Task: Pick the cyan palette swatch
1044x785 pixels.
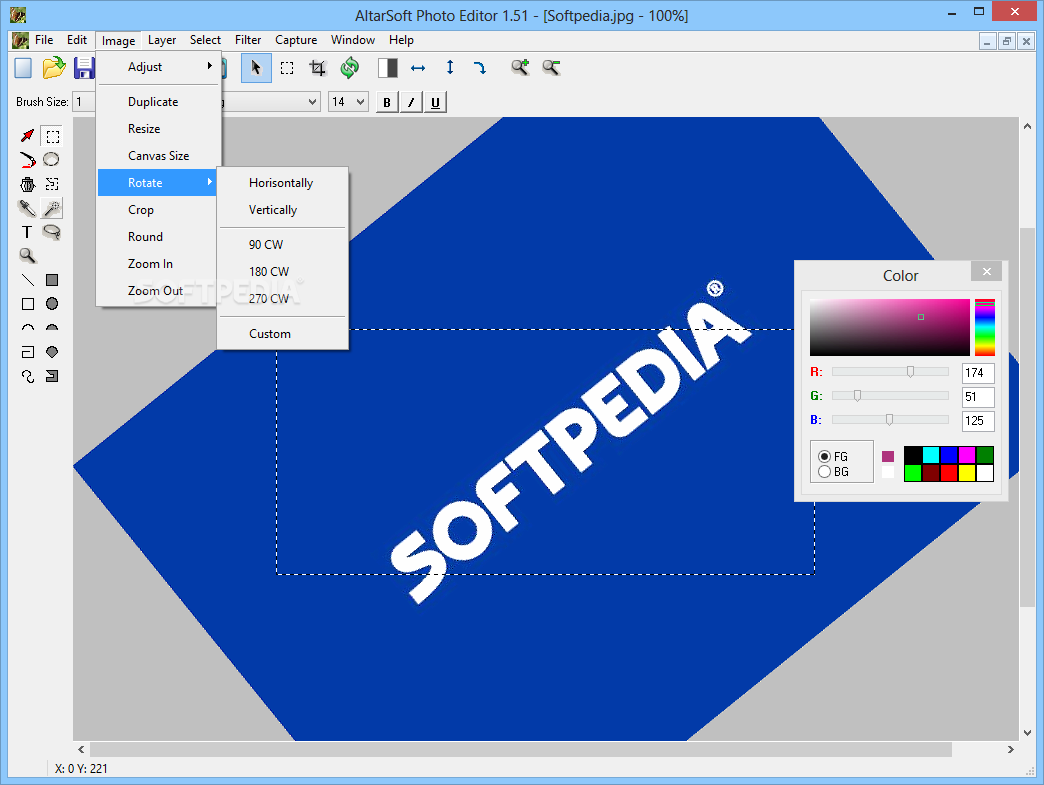Action: point(931,455)
